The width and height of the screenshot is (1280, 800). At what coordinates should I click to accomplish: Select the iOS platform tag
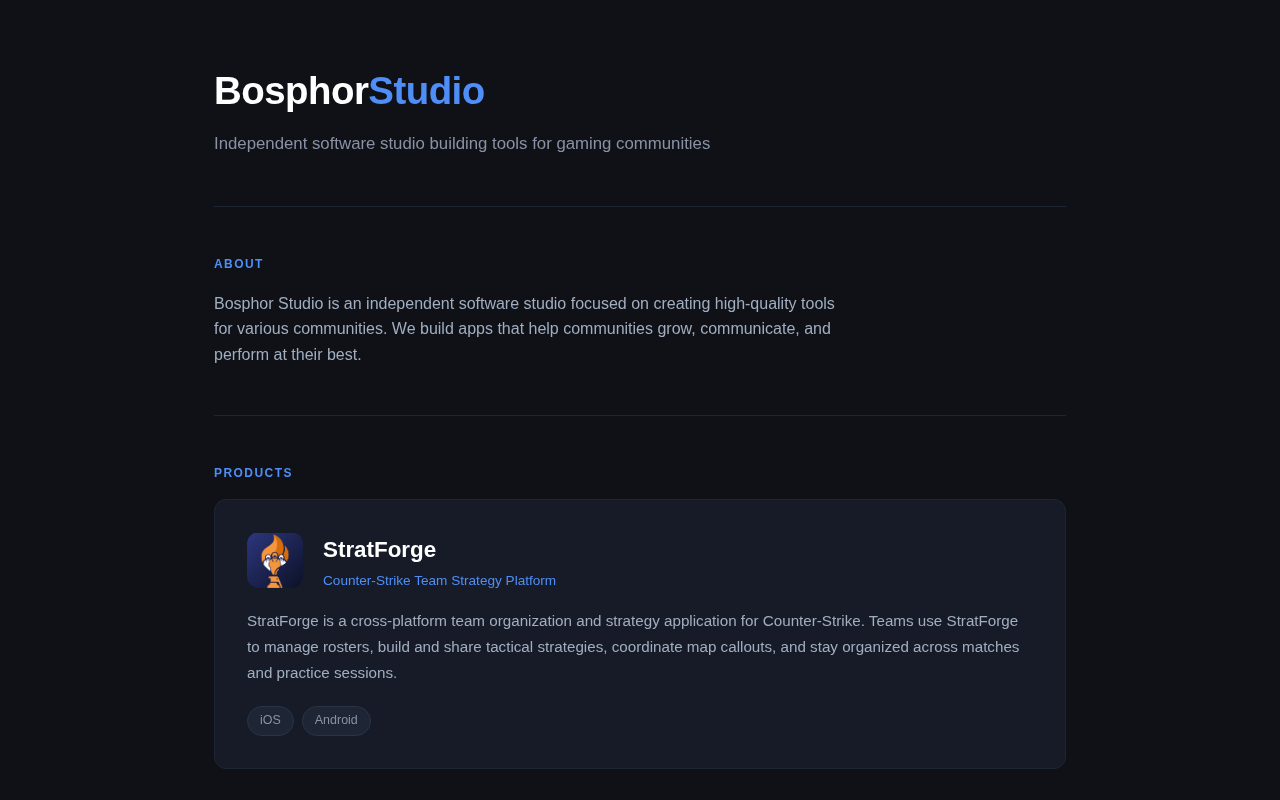point(270,721)
